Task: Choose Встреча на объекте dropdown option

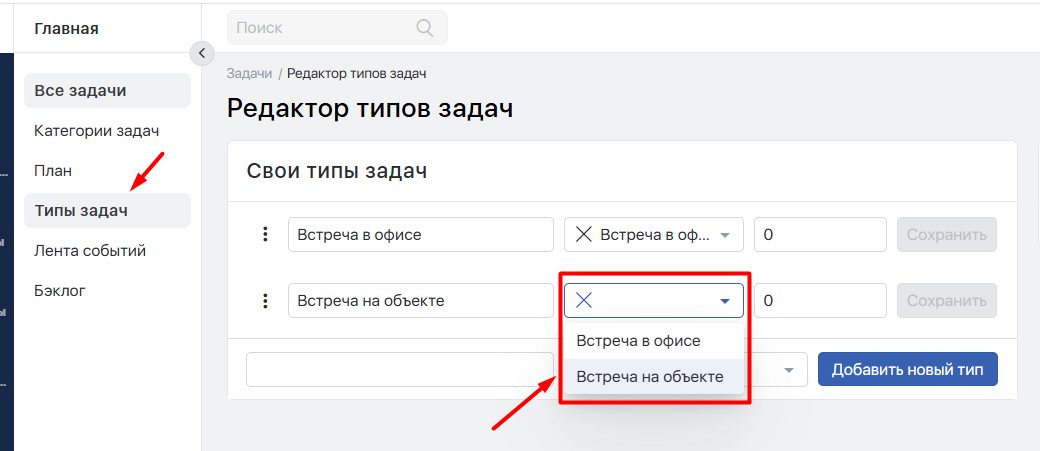Action: coord(649,377)
